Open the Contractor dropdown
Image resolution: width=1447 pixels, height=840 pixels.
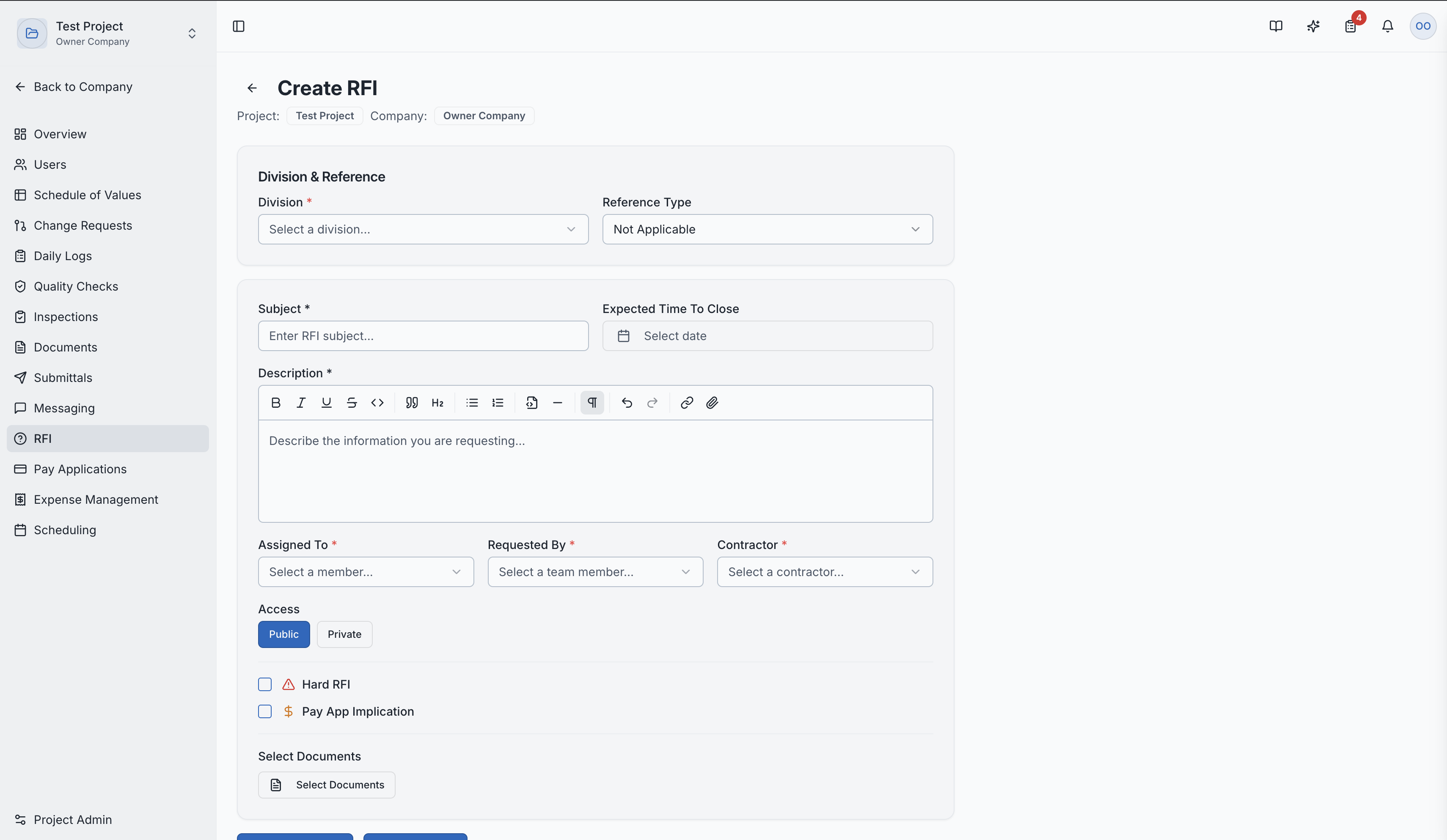tap(825, 572)
